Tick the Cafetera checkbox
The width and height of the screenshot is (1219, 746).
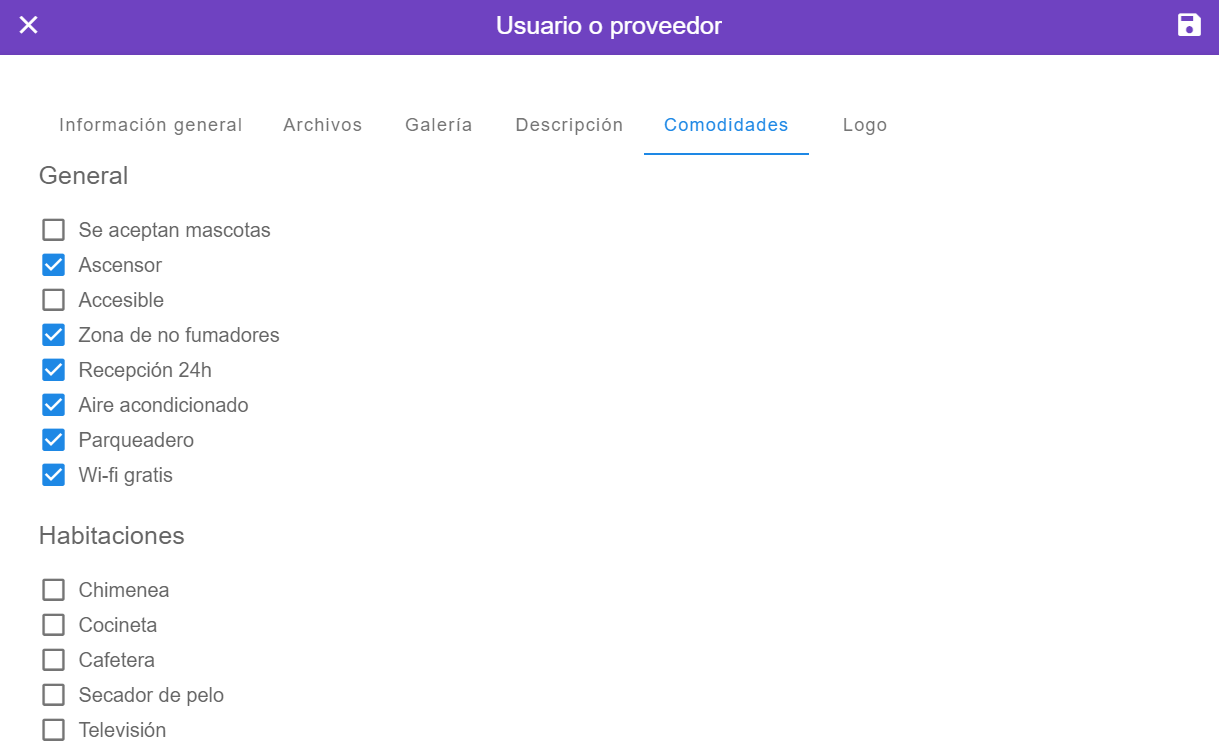(x=54, y=660)
